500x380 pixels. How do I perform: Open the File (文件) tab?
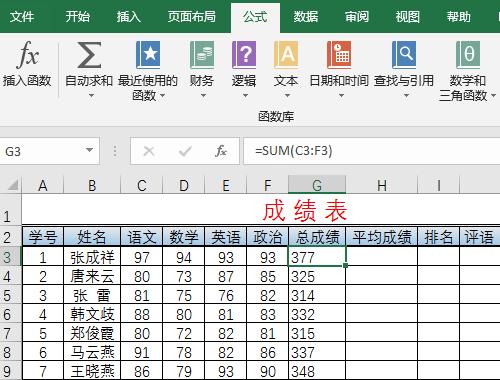click(22, 16)
